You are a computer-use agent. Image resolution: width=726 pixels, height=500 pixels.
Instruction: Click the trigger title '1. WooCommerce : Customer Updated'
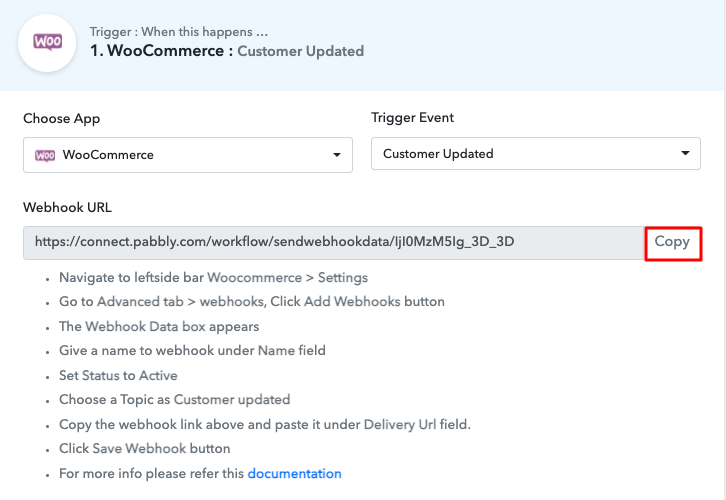click(227, 51)
